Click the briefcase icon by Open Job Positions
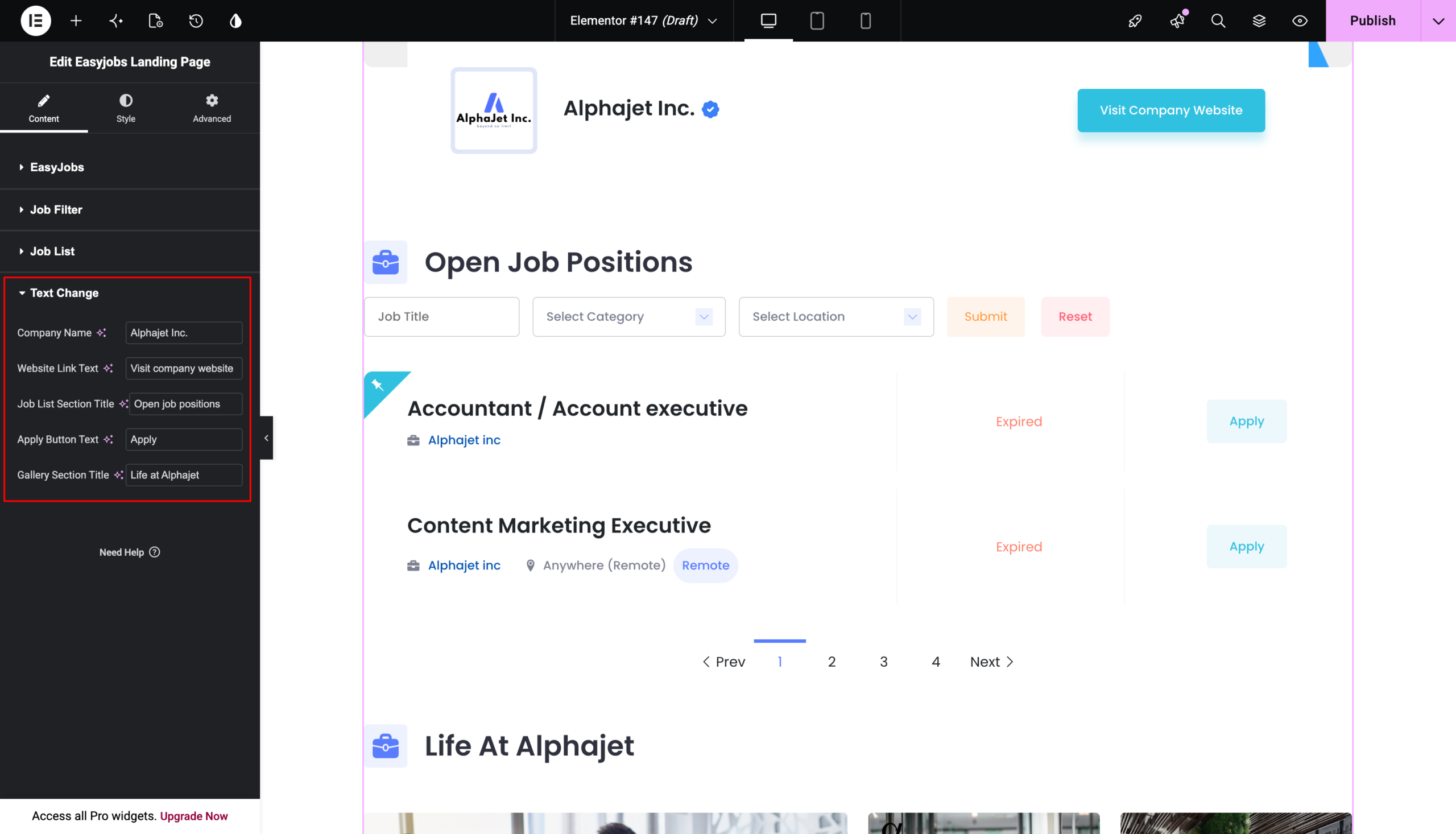The width and height of the screenshot is (1456, 834). coord(386,262)
